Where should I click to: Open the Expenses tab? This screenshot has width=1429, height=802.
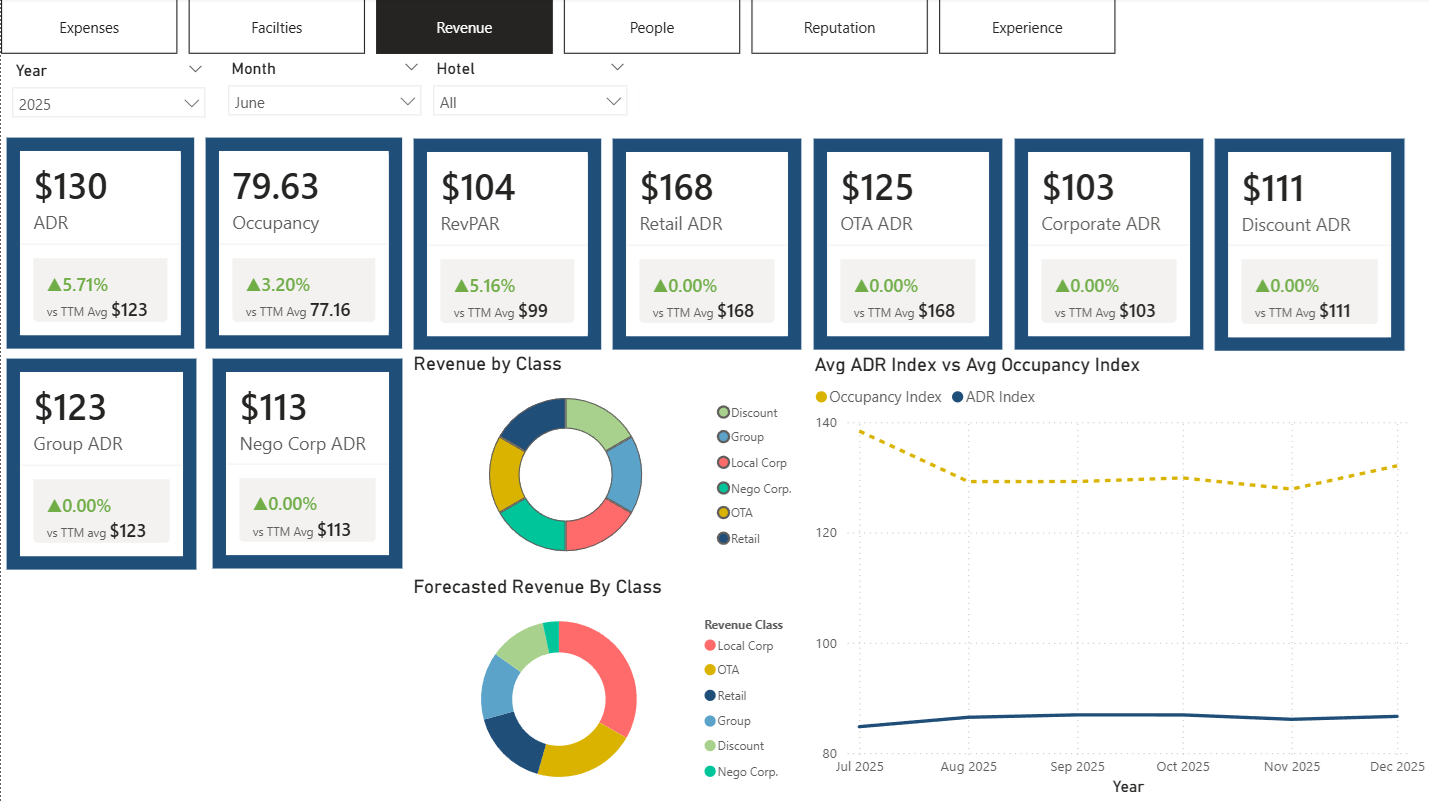pyautogui.click(x=89, y=27)
